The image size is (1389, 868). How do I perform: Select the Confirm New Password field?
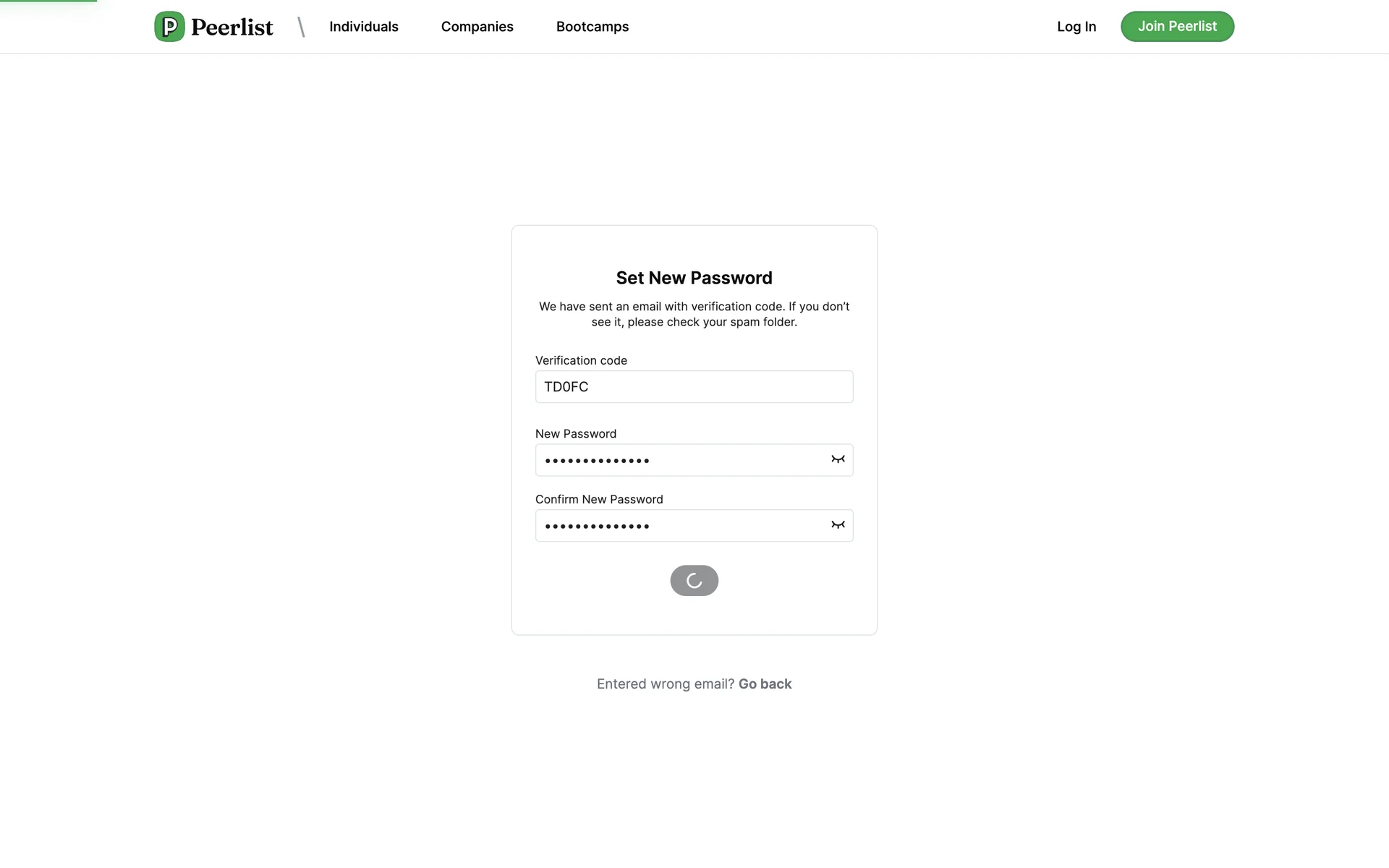680,526
